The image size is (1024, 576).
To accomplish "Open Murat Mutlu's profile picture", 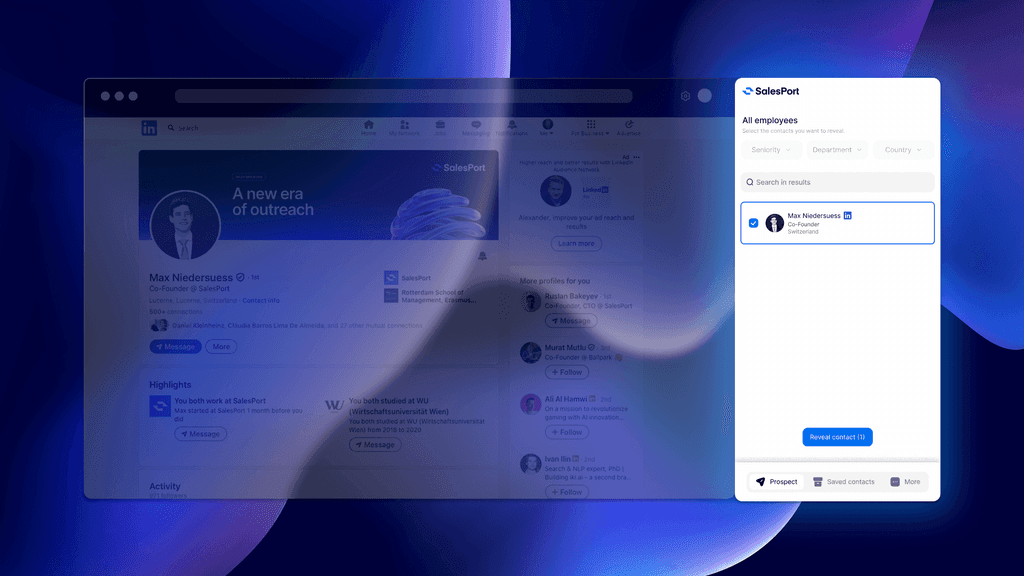I will coord(530,353).
